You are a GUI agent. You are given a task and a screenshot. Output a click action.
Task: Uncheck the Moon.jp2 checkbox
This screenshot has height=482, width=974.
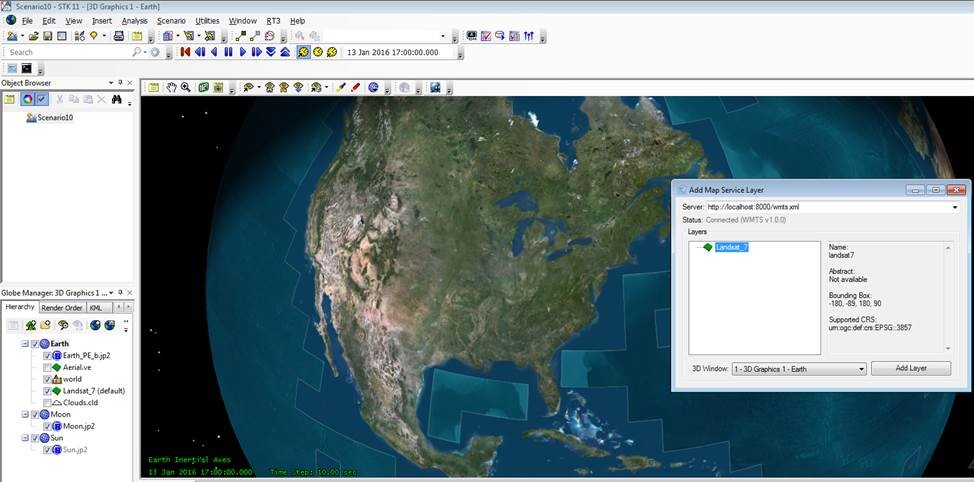(x=47, y=426)
